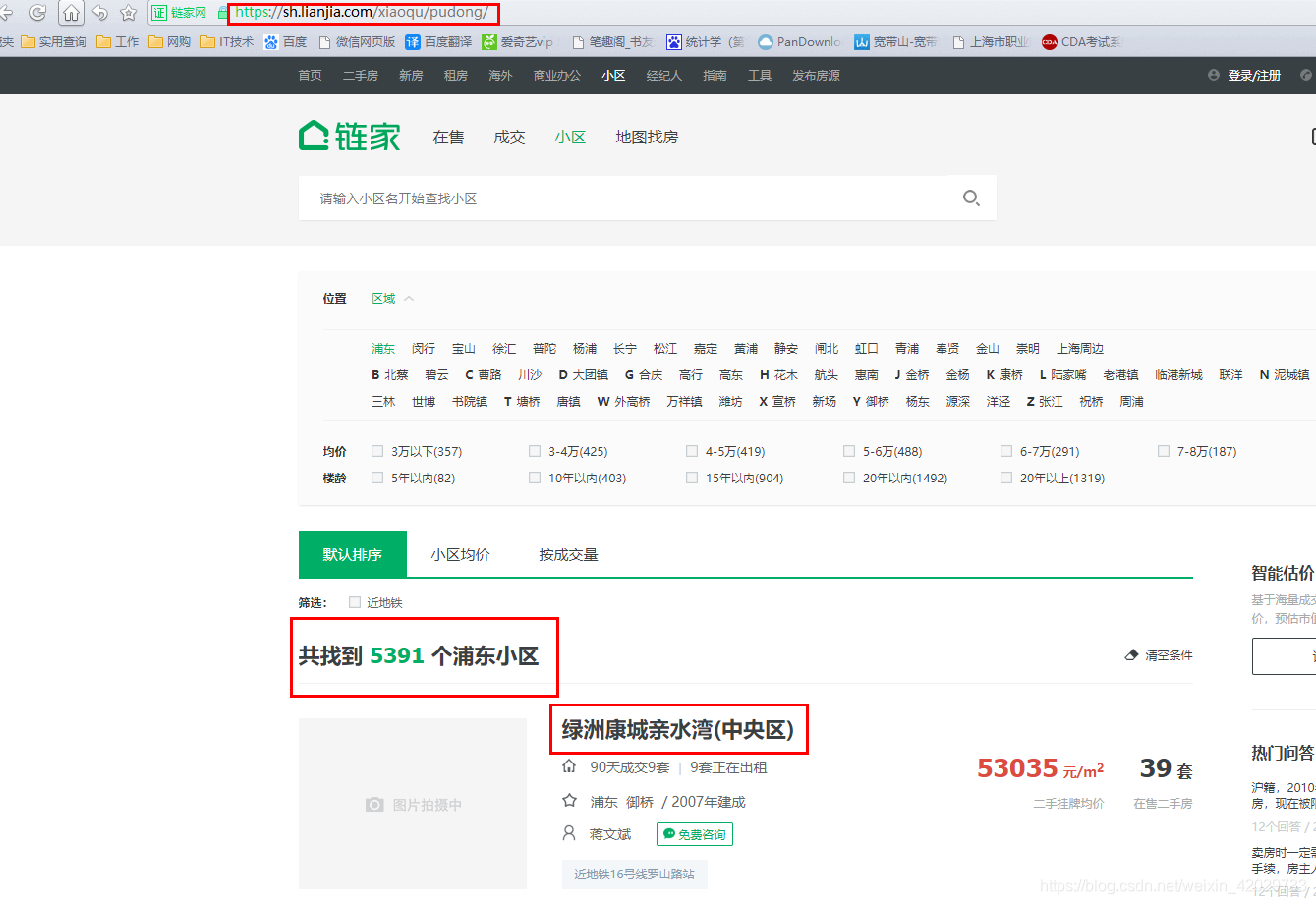The height and width of the screenshot is (904, 1316).
Task: Reload the page with refresh icon
Action: pos(38,13)
